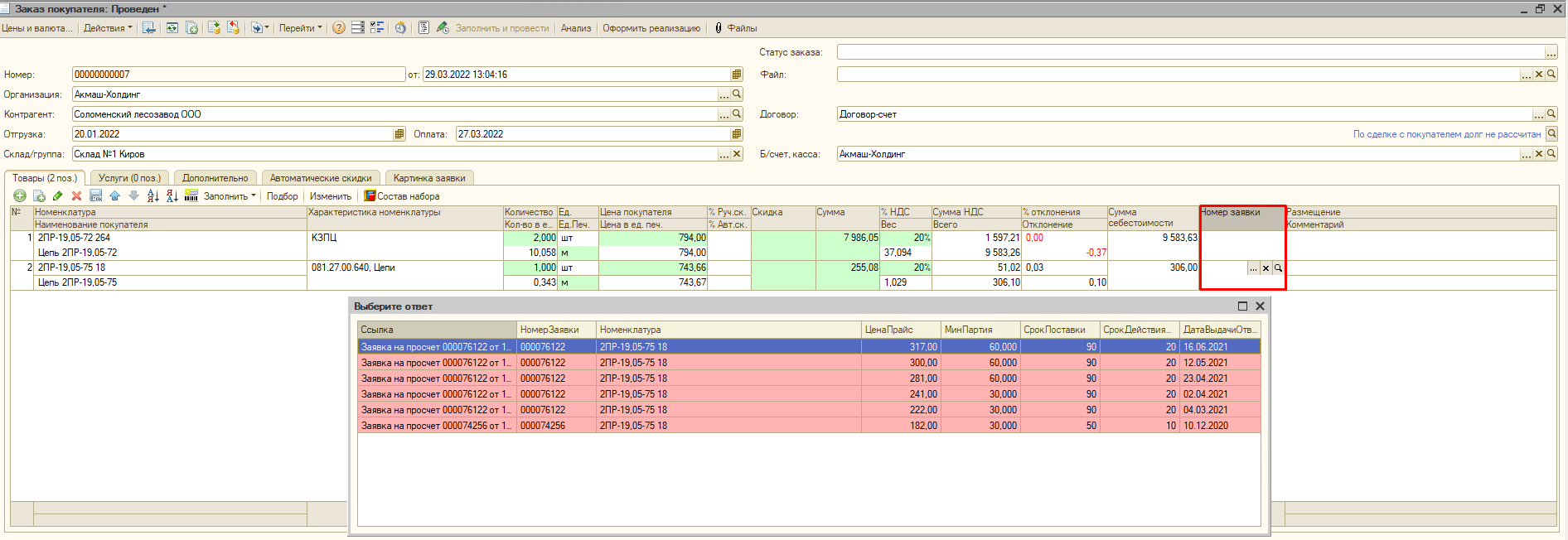Click the Анализ button

pos(576,27)
